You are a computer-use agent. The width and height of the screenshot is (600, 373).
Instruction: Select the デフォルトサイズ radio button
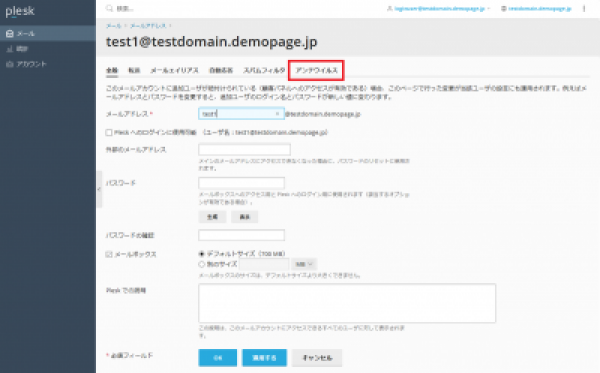tap(202, 254)
